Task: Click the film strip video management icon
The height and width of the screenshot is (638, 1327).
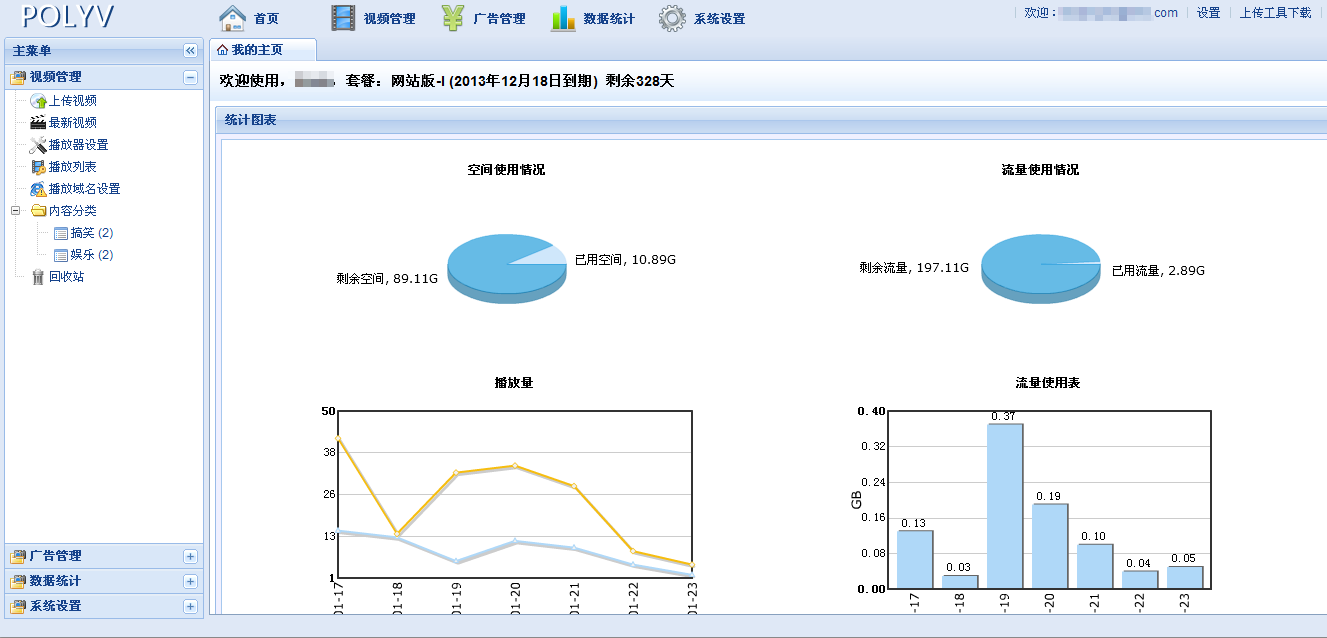Action: tap(343, 18)
